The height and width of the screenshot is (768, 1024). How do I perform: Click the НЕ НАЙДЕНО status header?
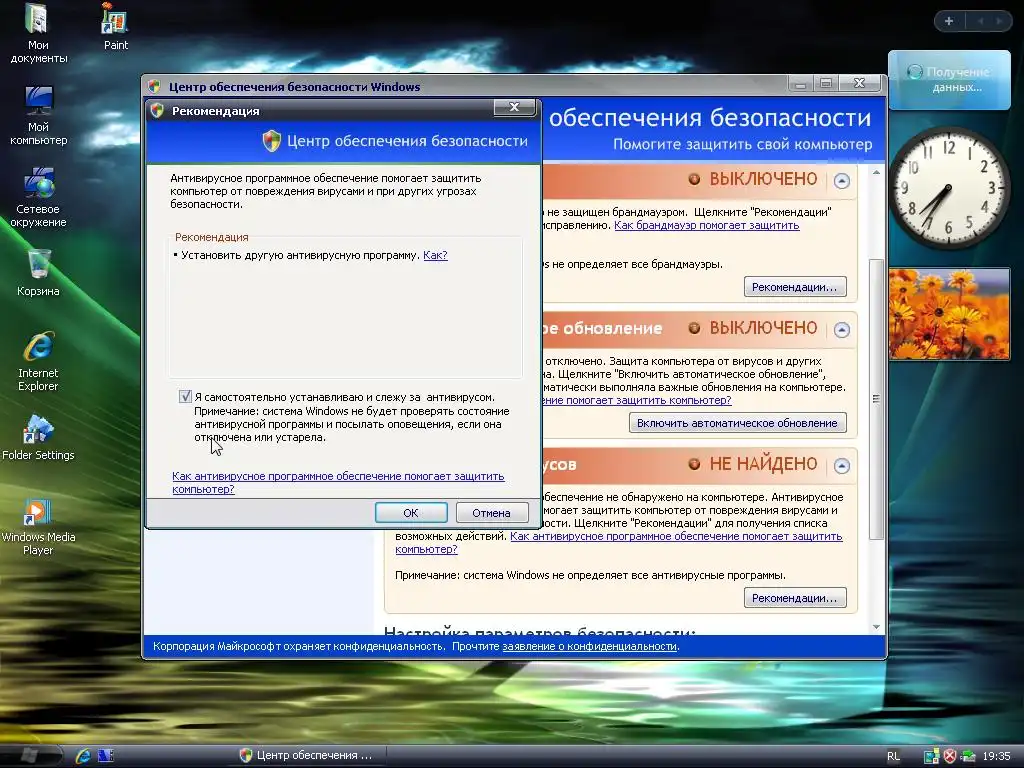752,464
